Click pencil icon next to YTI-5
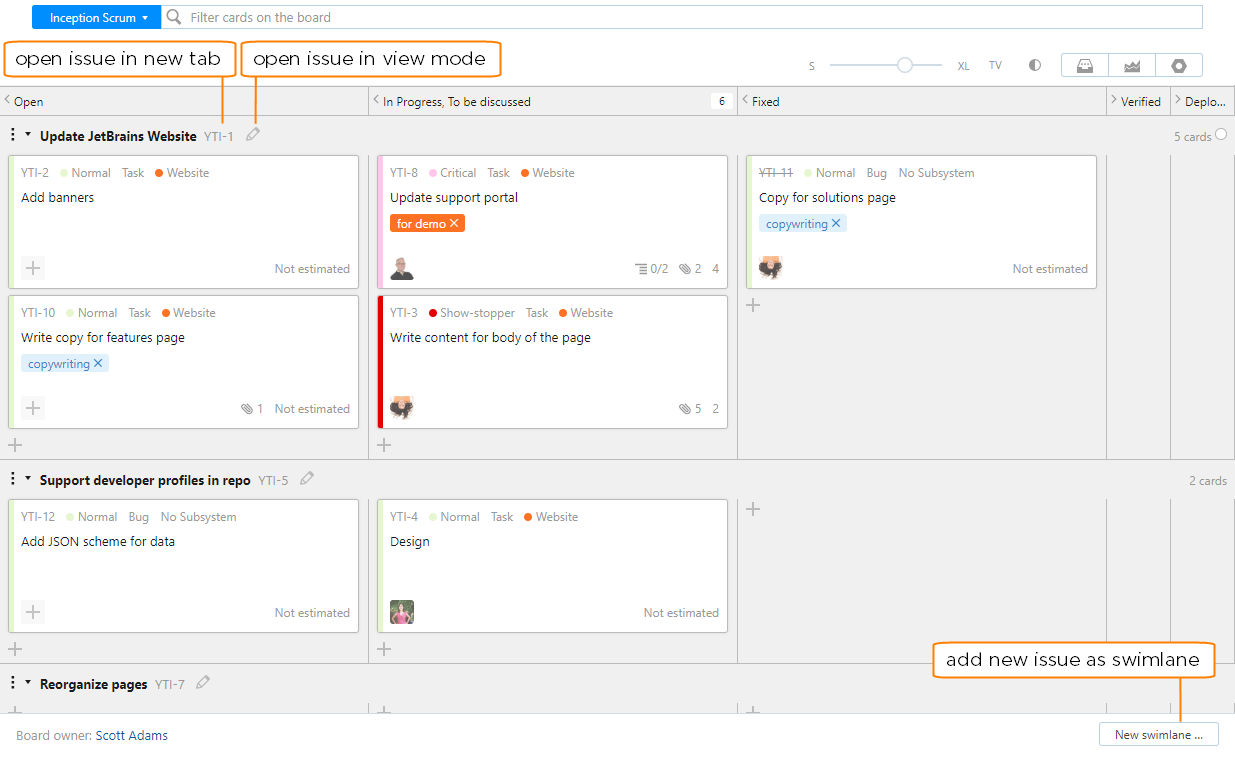 click(307, 479)
